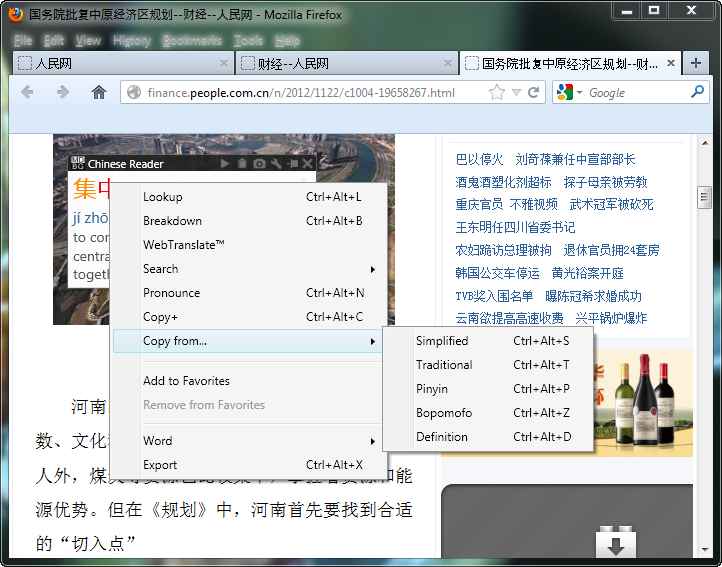Select Lookup in context menu
Viewport: 722px width, 567px height.
(x=248, y=197)
